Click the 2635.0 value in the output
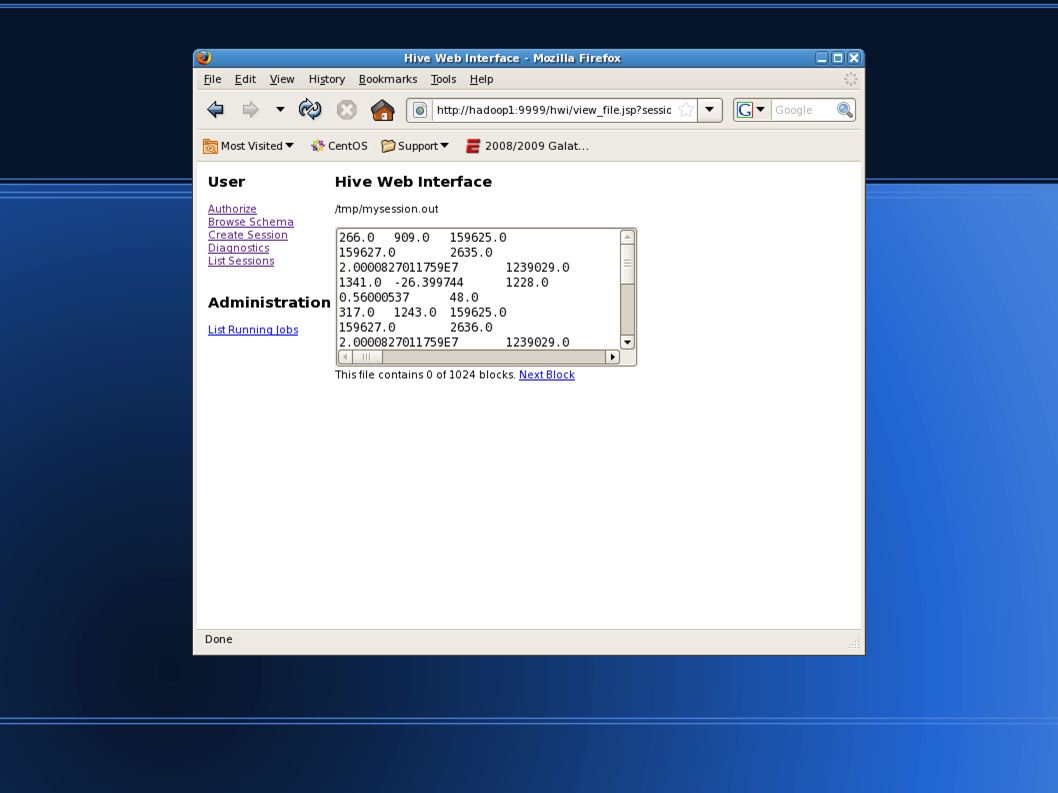1058x793 pixels. click(x=471, y=252)
